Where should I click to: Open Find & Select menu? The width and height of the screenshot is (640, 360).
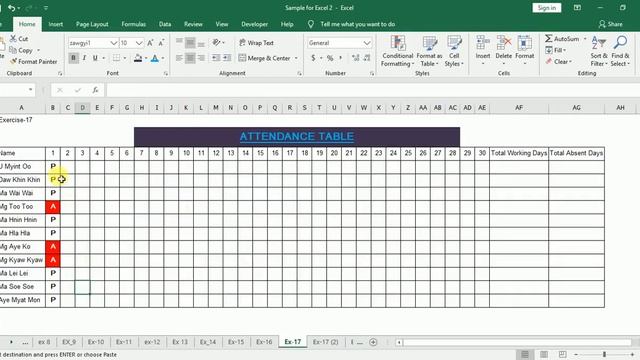620,51
